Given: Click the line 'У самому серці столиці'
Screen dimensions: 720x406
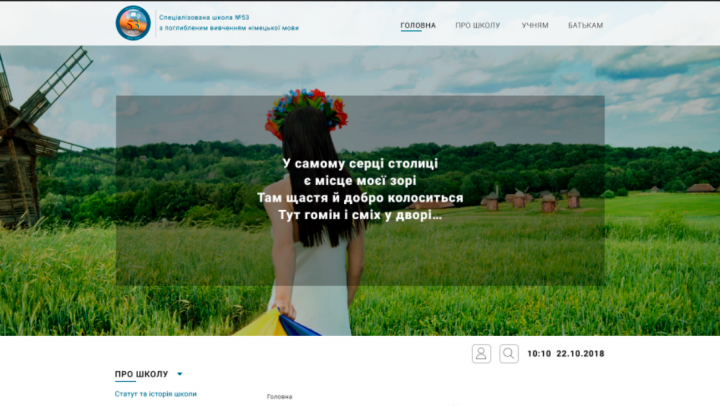Looking at the screenshot, I should [x=360, y=164].
